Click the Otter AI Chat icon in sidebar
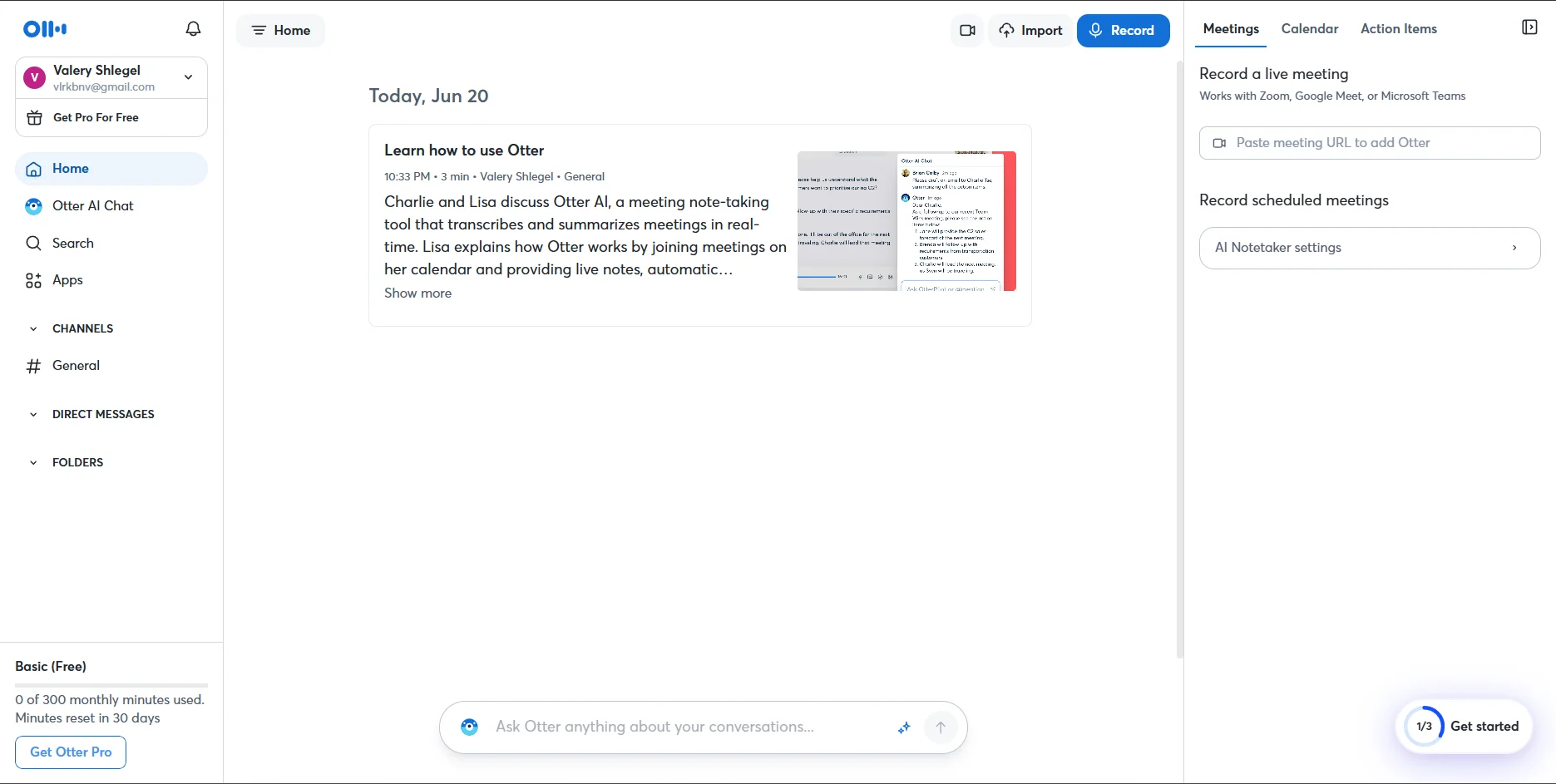 tap(33, 206)
